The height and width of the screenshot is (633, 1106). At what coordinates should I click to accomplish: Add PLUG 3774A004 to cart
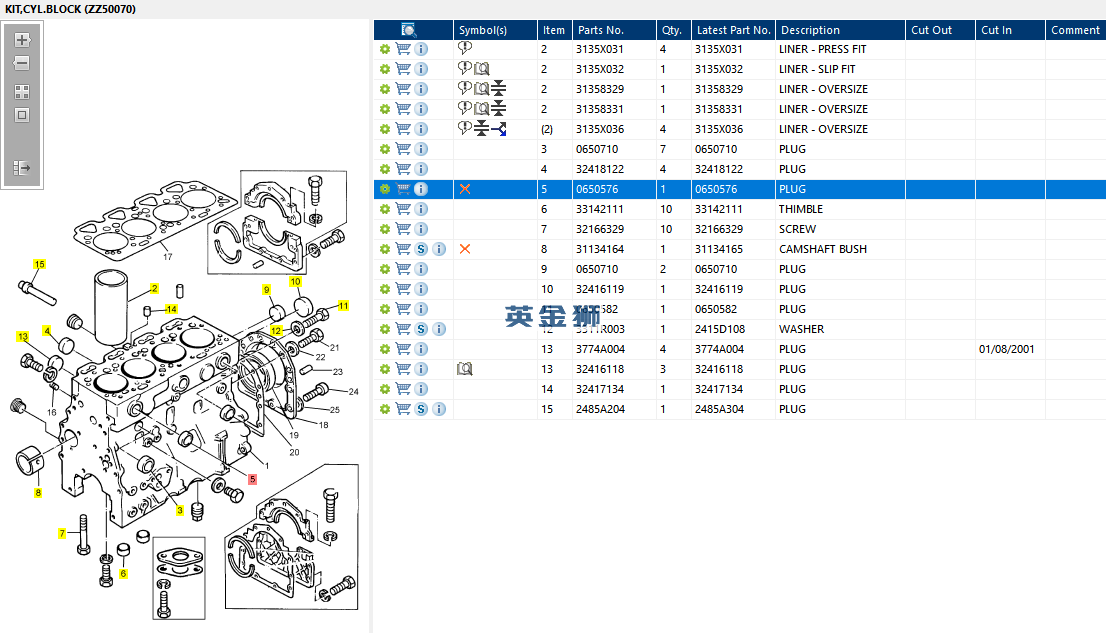pos(403,349)
